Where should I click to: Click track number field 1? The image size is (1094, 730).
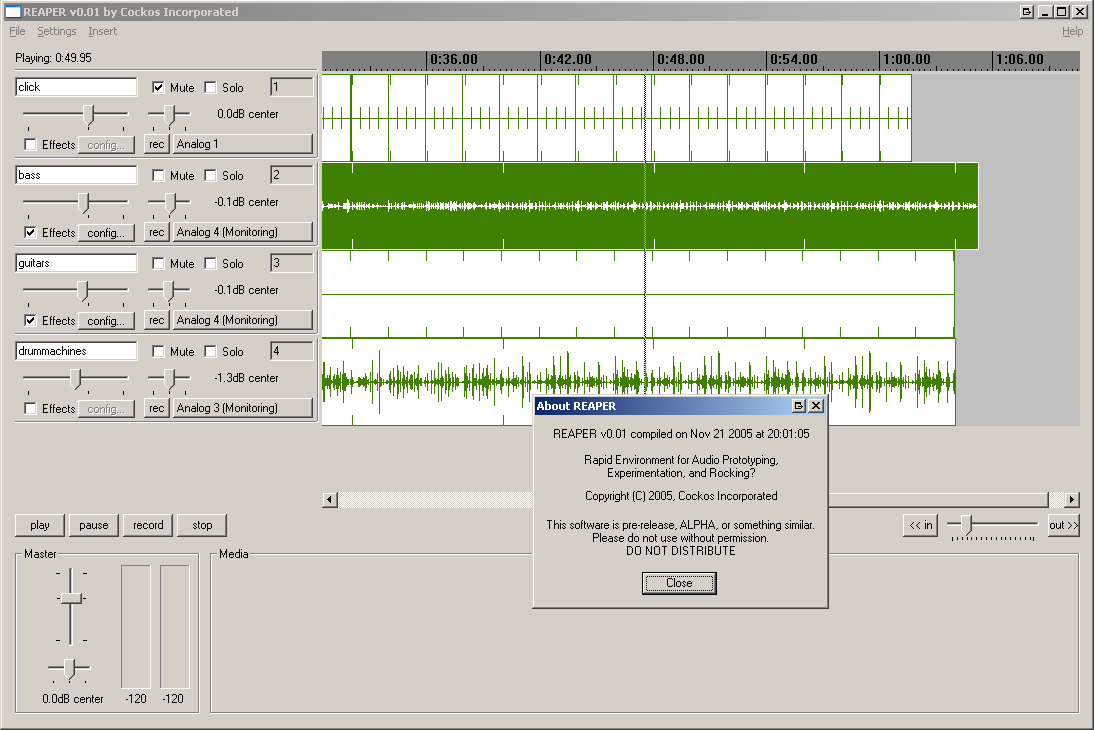point(292,87)
